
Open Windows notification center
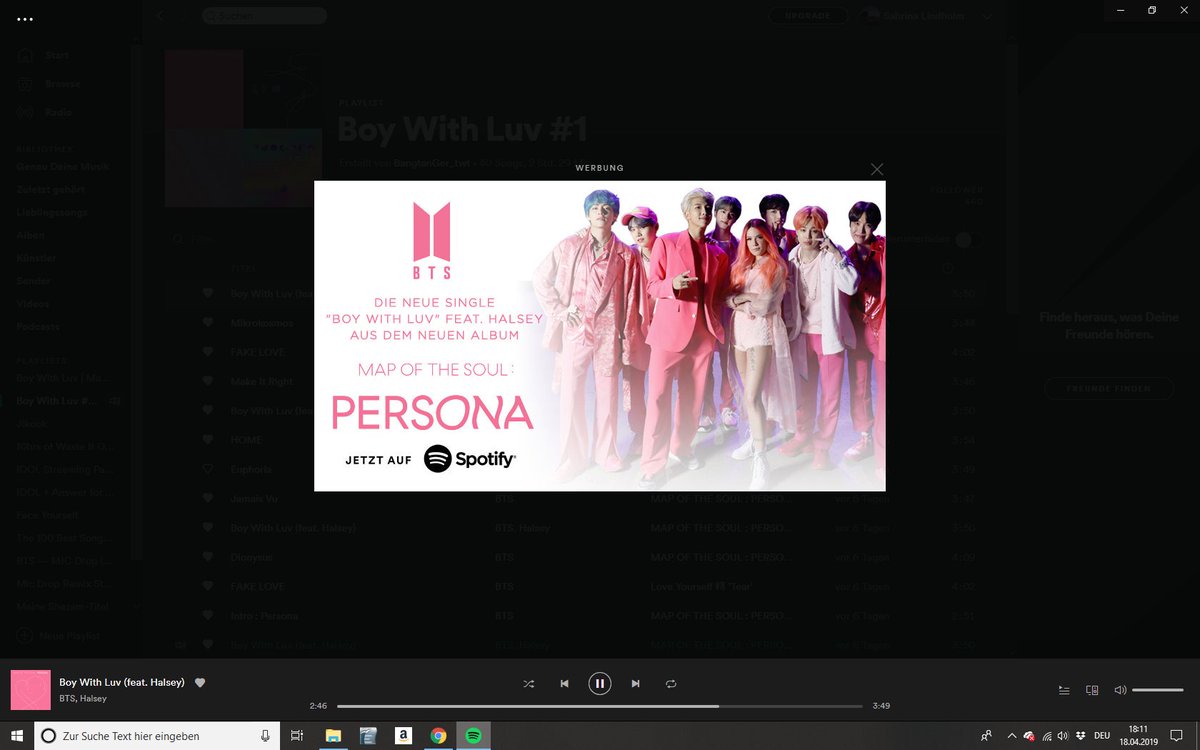tap(1177, 735)
